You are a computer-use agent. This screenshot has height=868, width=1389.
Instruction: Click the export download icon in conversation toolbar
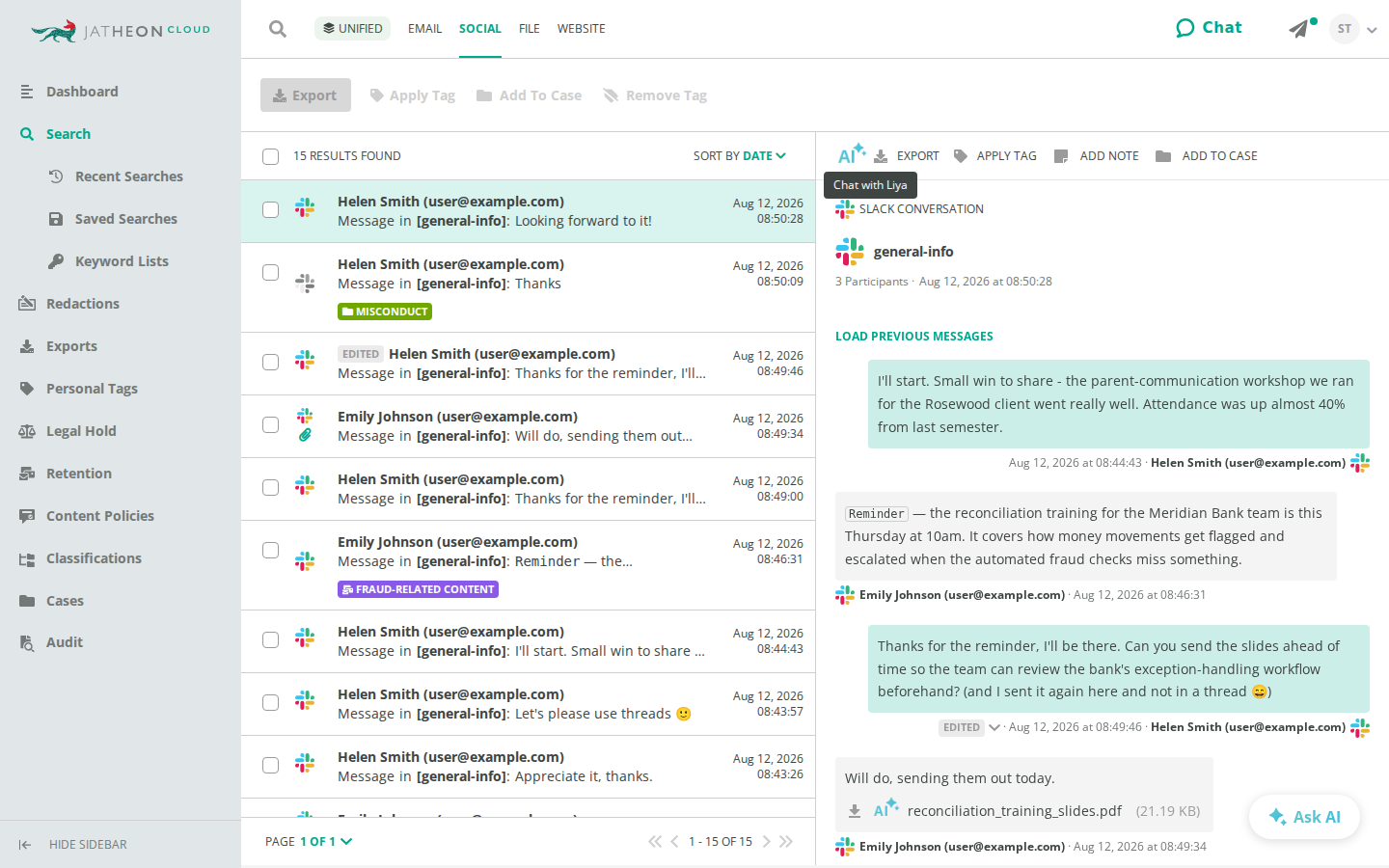tap(881, 156)
